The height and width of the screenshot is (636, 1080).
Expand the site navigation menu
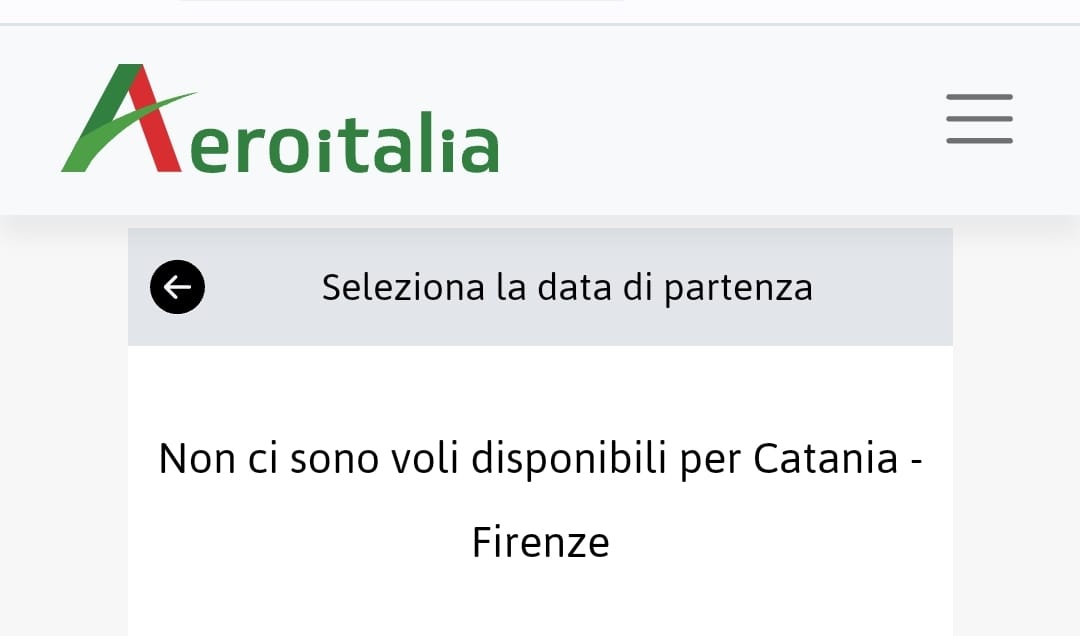[979, 119]
